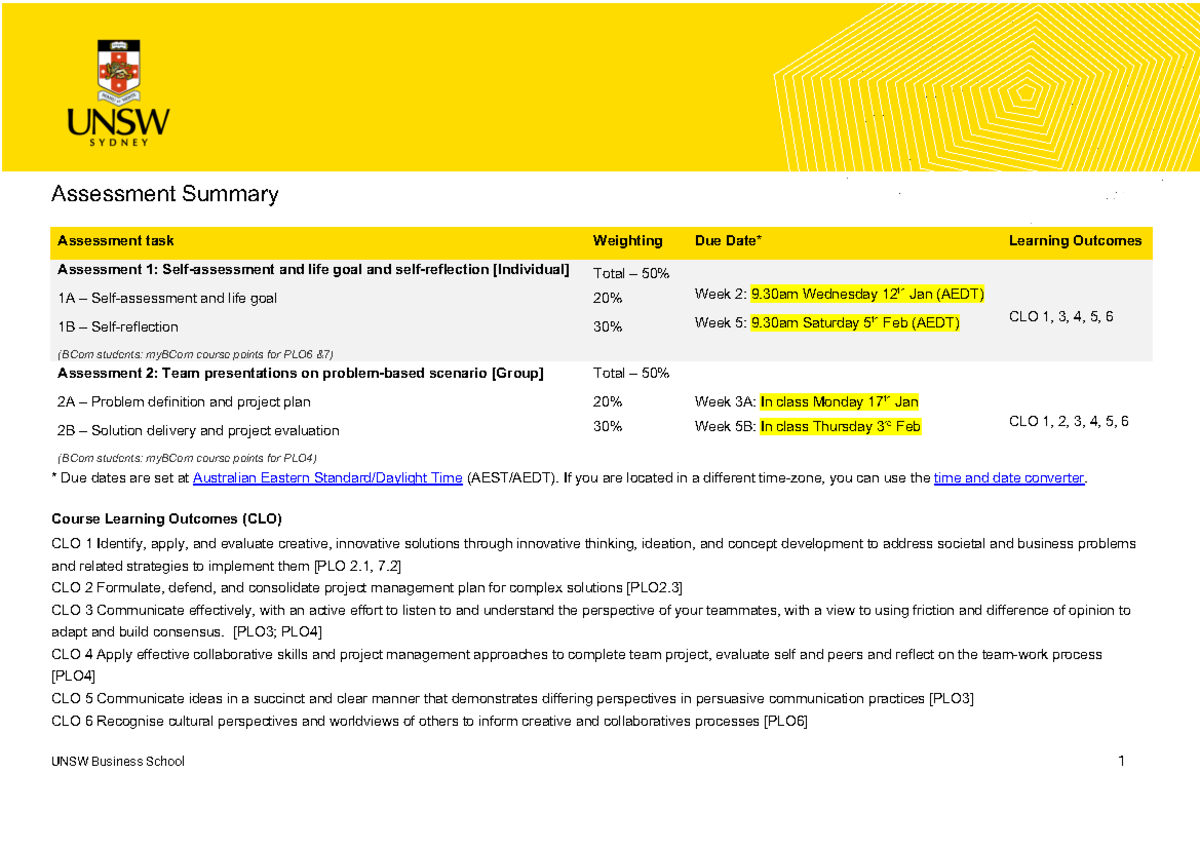
Task: Click the Assessment task column header
Action: click(116, 241)
